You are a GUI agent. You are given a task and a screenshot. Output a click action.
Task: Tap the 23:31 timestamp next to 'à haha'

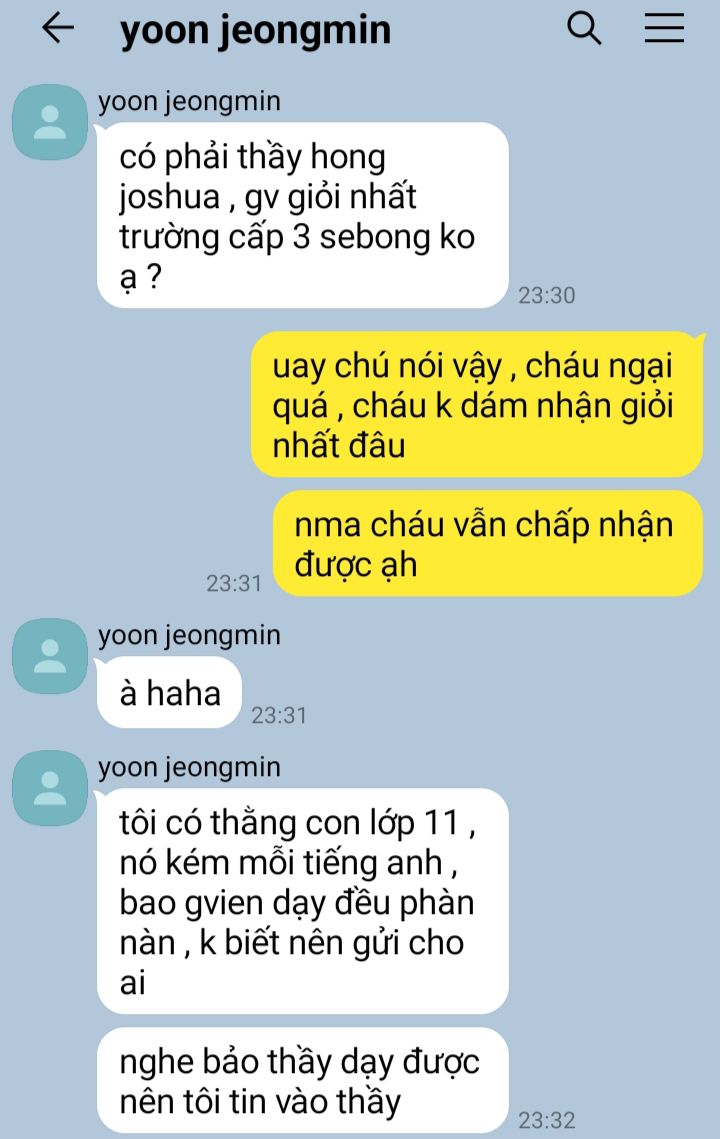point(279,716)
